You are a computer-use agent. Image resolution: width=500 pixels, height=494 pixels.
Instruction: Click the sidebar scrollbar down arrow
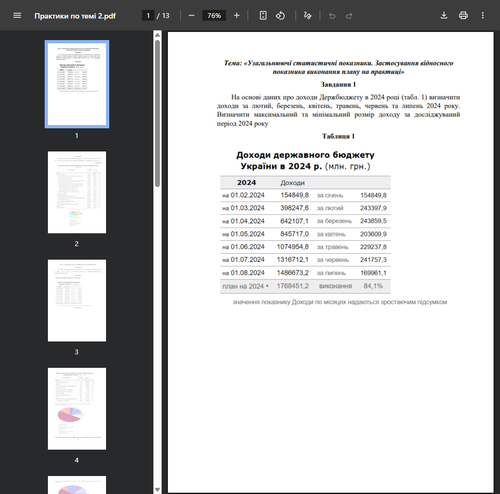click(x=157, y=490)
